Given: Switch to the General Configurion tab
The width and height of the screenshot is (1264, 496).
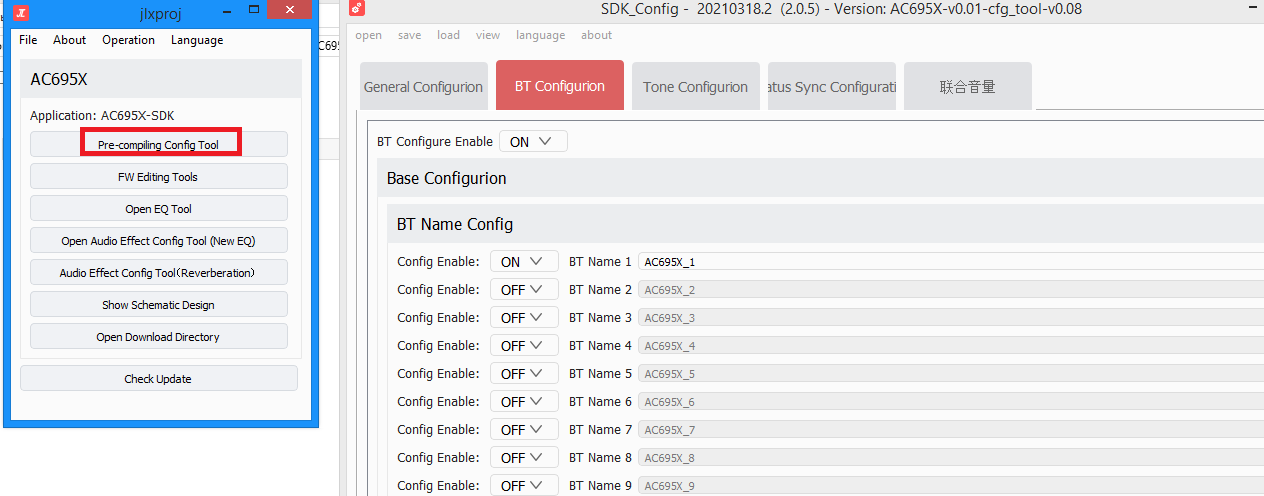Looking at the screenshot, I should click(x=423, y=87).
